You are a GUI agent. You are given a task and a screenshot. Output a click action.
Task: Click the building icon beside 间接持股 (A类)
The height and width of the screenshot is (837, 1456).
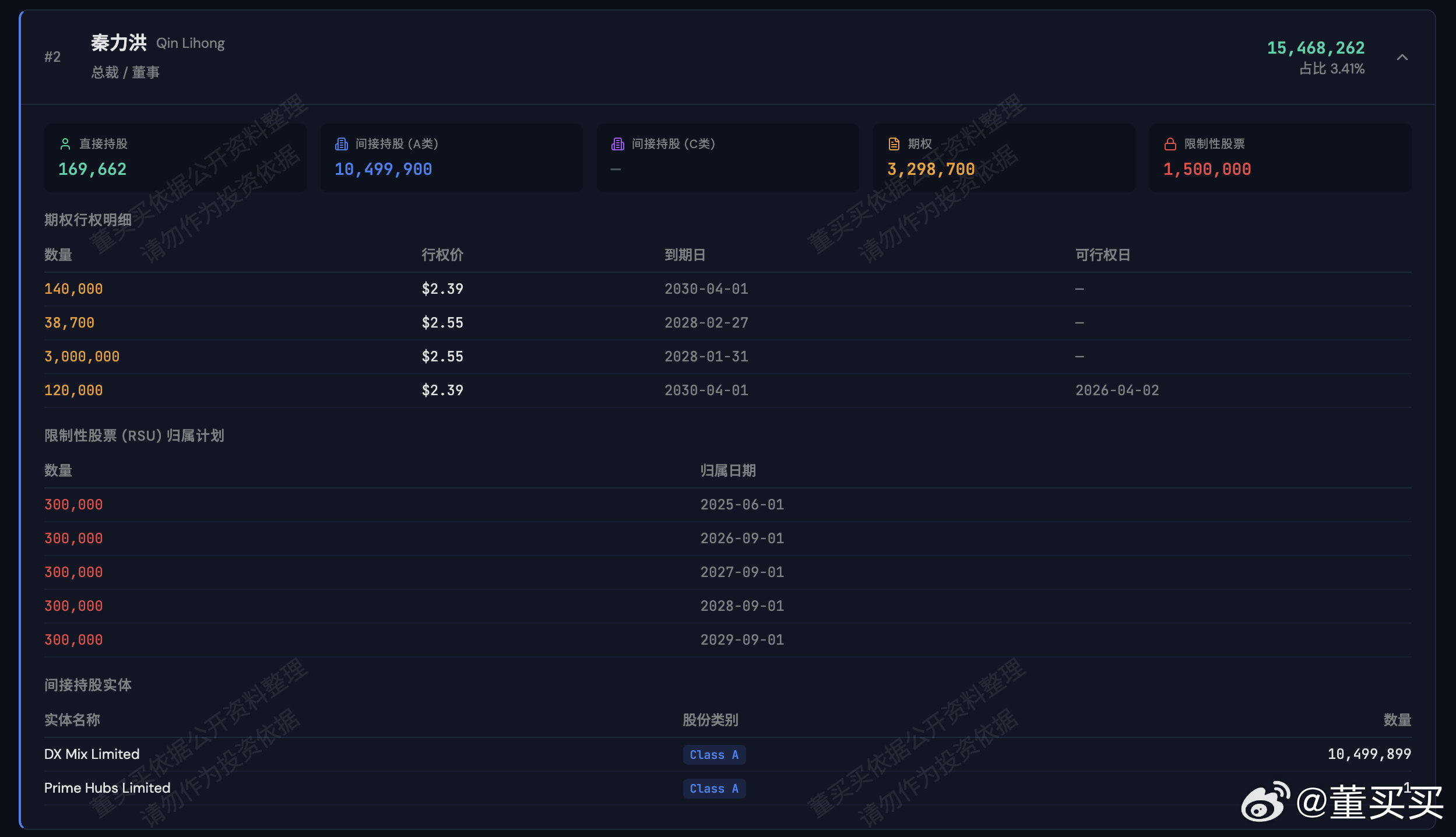click(x=342, y=144)
